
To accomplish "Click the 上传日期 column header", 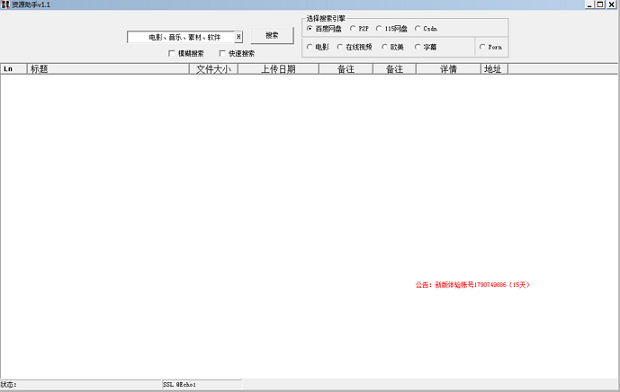I will (x=278, y=69).
